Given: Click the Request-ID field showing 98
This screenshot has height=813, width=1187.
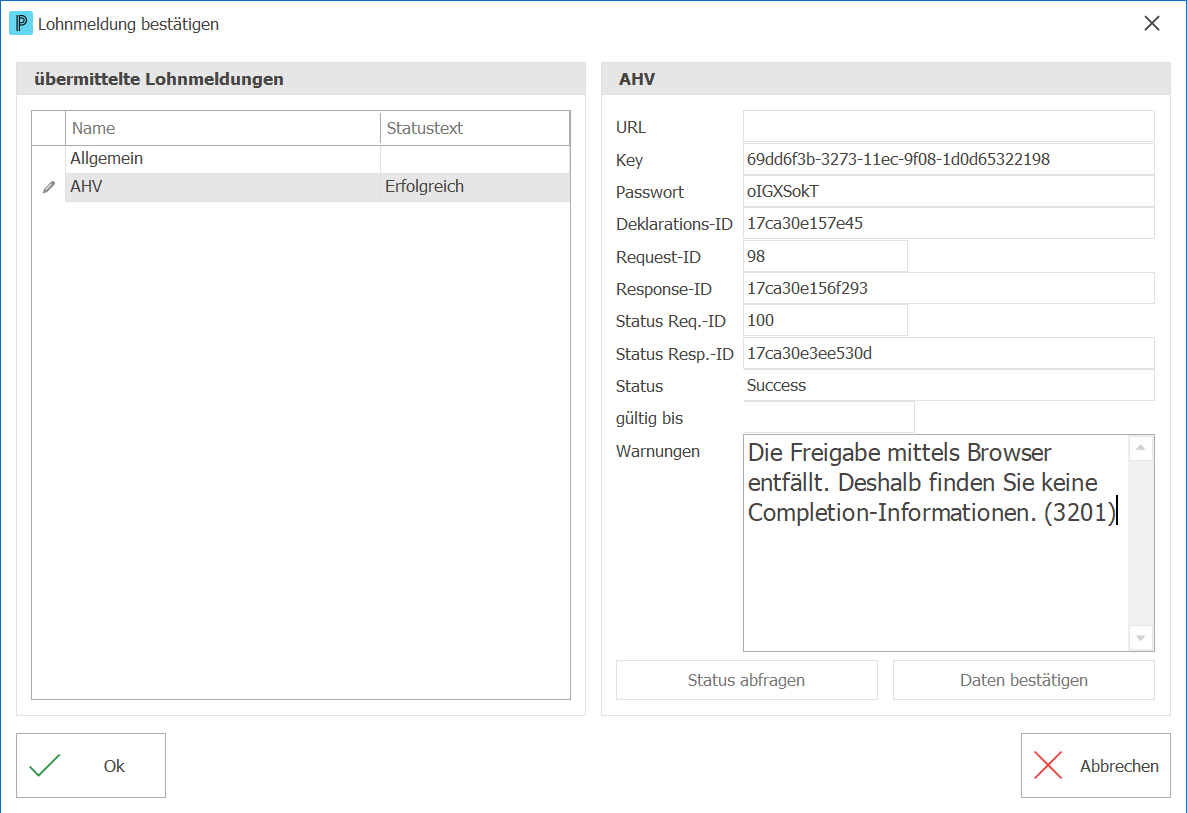Looking at the screenshot, I should point(825,256).
